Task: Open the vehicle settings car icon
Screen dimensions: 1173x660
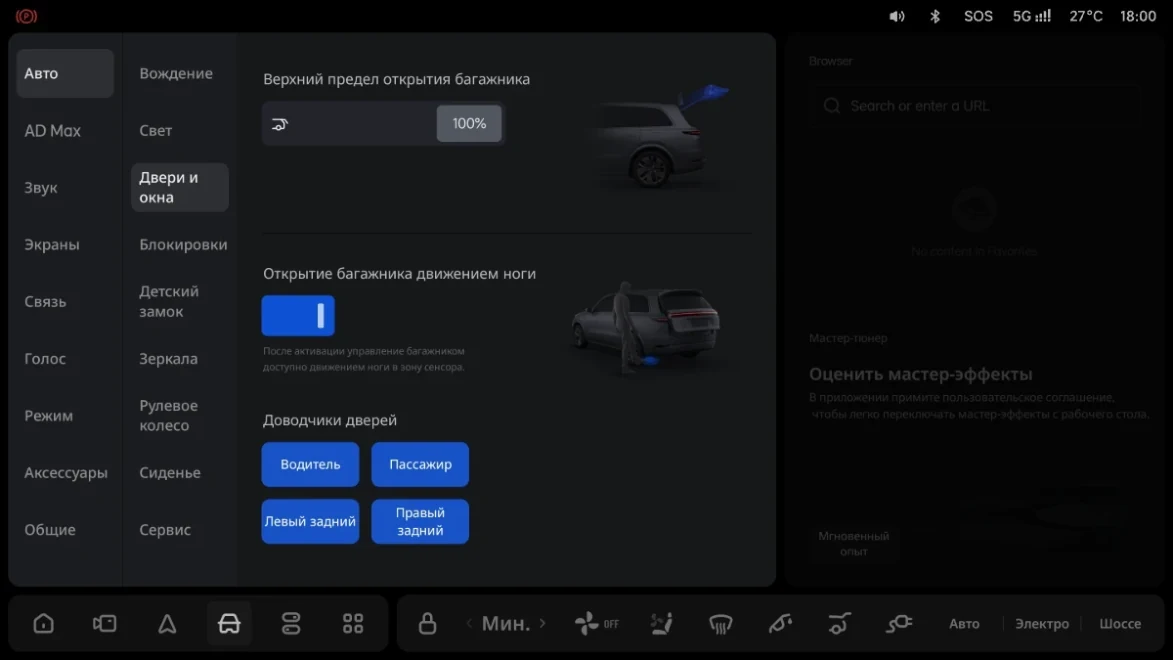Action: click(x=229, y=623)
